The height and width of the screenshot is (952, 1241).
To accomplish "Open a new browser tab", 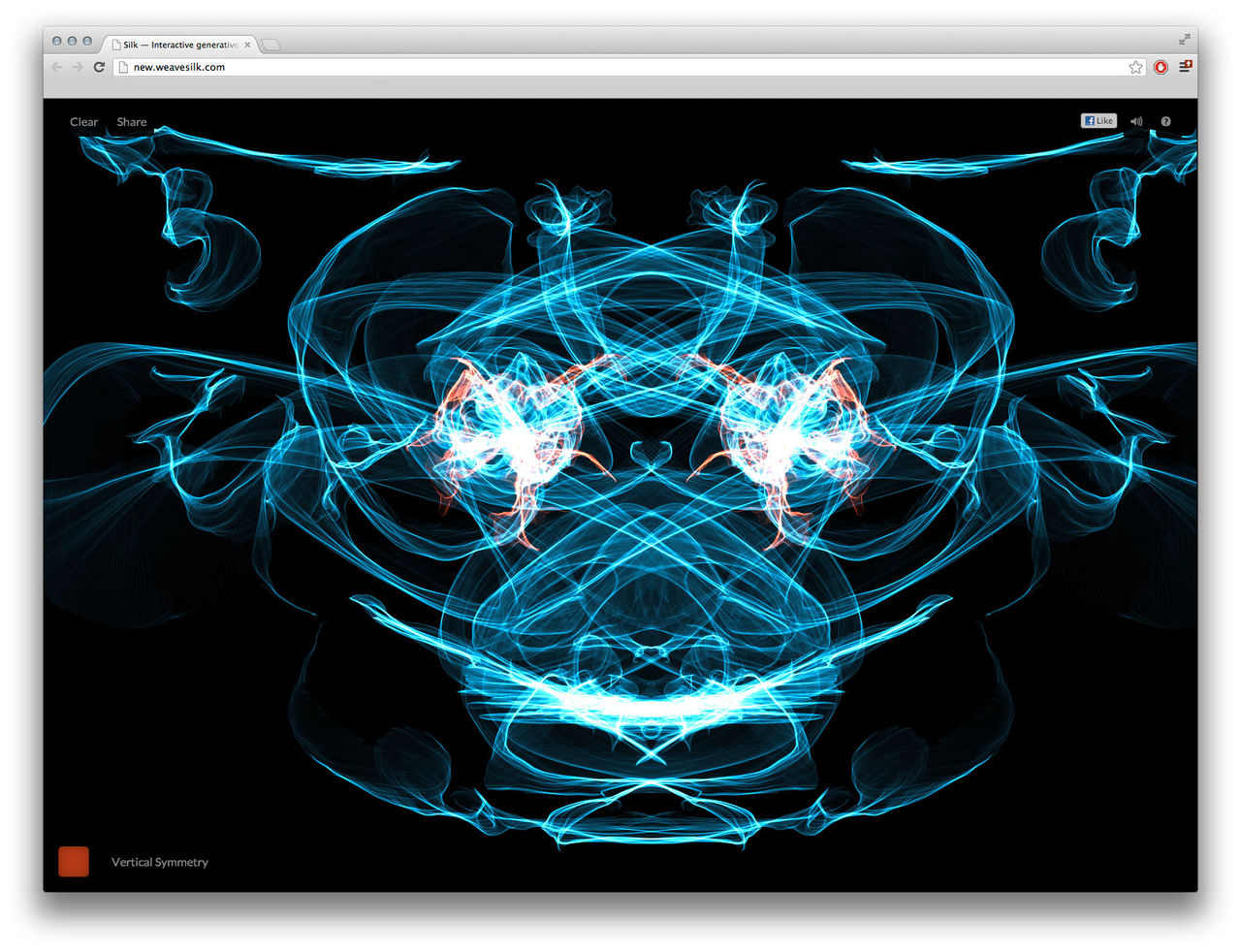I will 271,45.
